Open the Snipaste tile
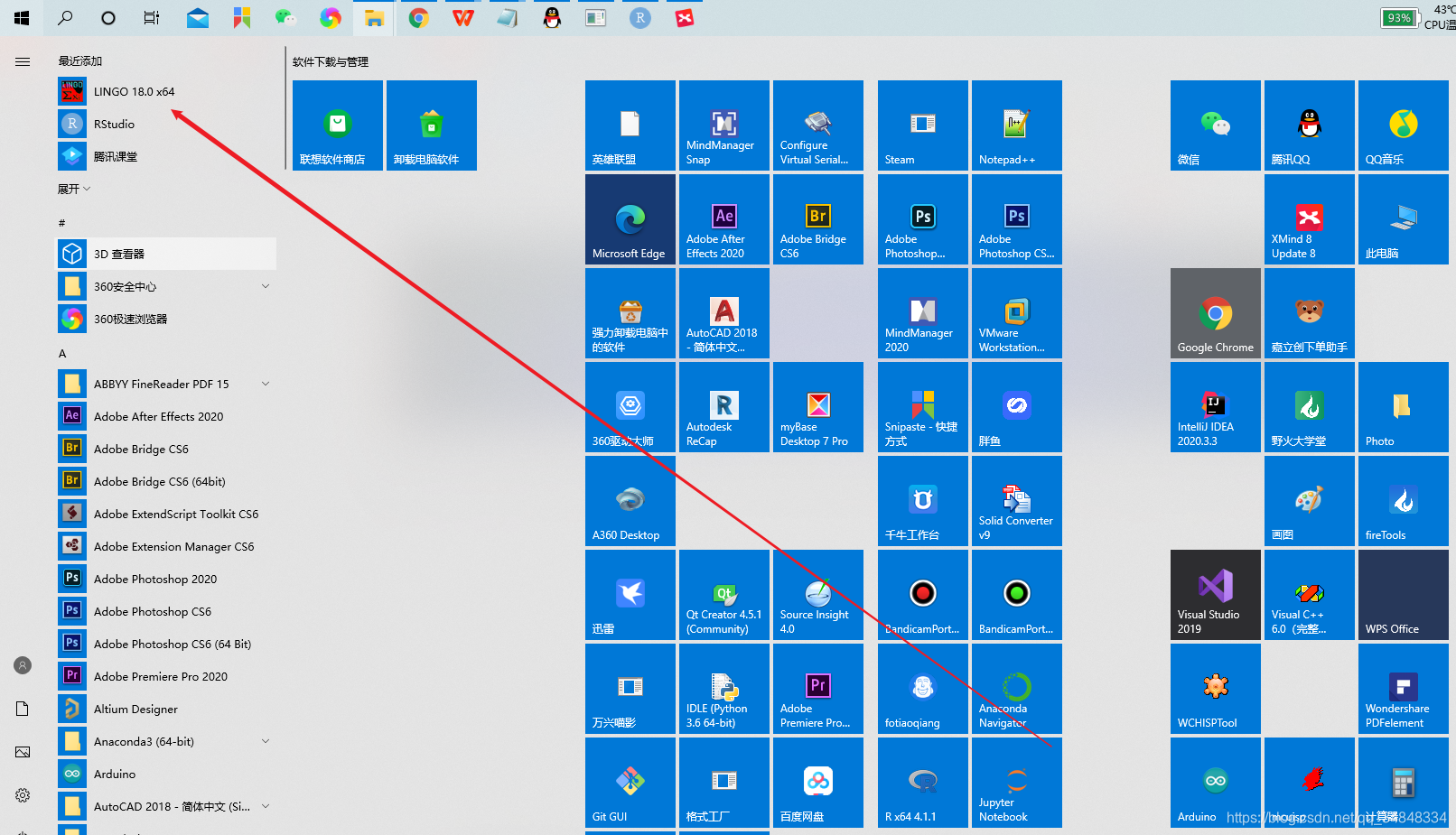Viewport: 1456px width, 835px height. 923,407
